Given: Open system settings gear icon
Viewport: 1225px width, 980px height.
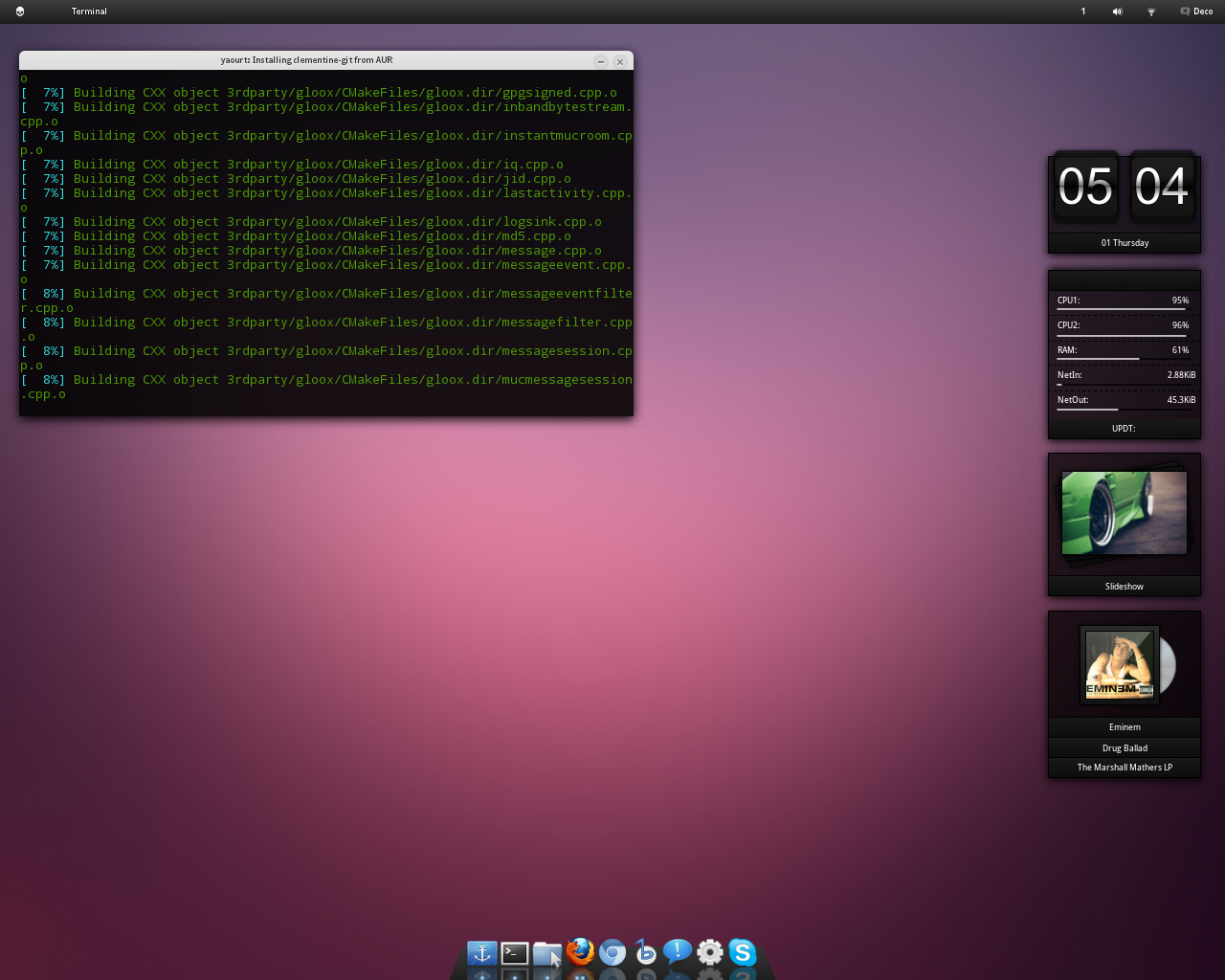Looking at the screenshot, I should point(710,952).
